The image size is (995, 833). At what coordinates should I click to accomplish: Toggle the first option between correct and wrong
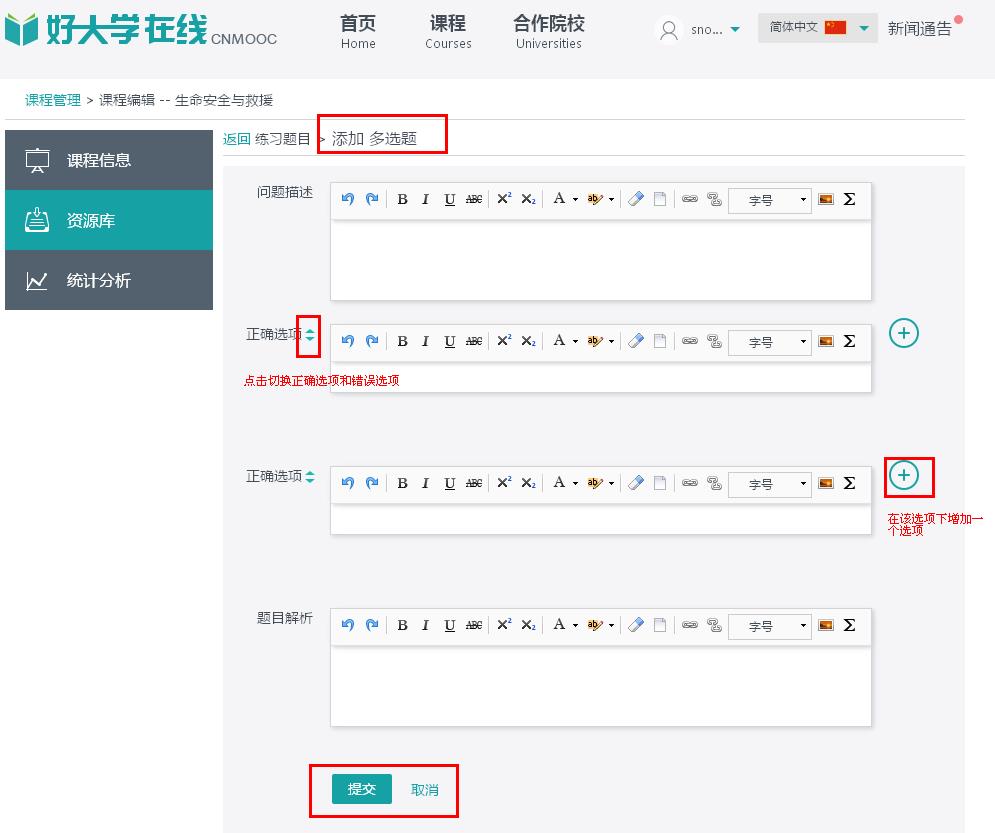pyautogui.click(x=310, y=335)
